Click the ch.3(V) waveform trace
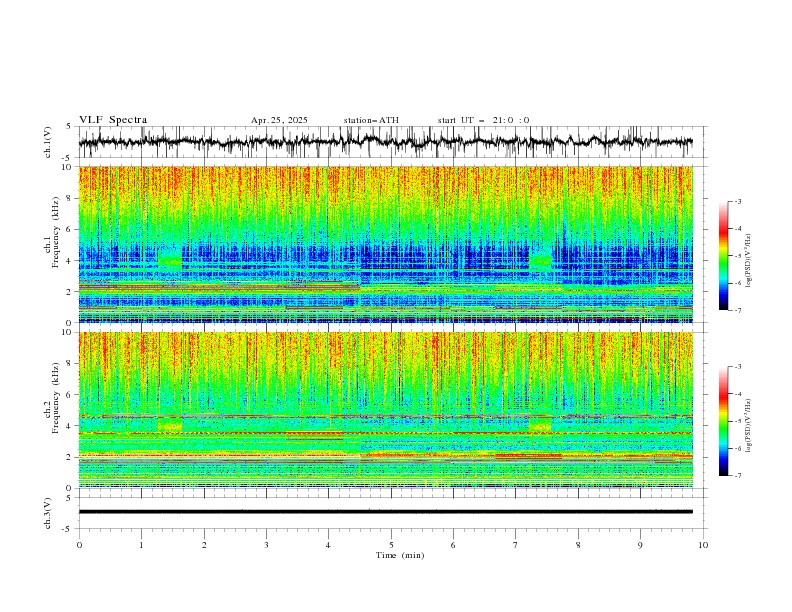This screenshot has width=792, height=612. coord(386,512)
